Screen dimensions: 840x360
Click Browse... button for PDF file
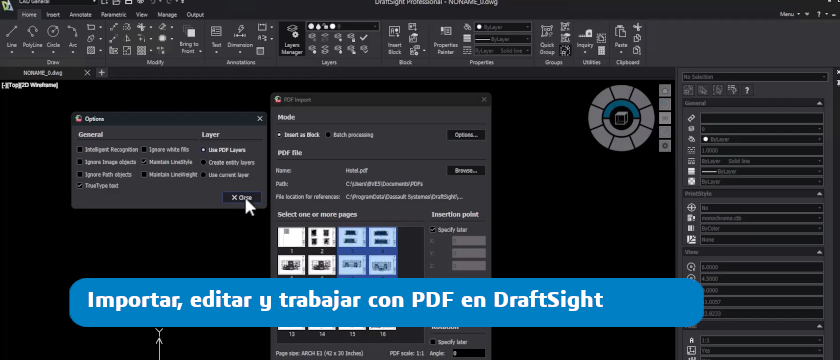coord(466,171)
